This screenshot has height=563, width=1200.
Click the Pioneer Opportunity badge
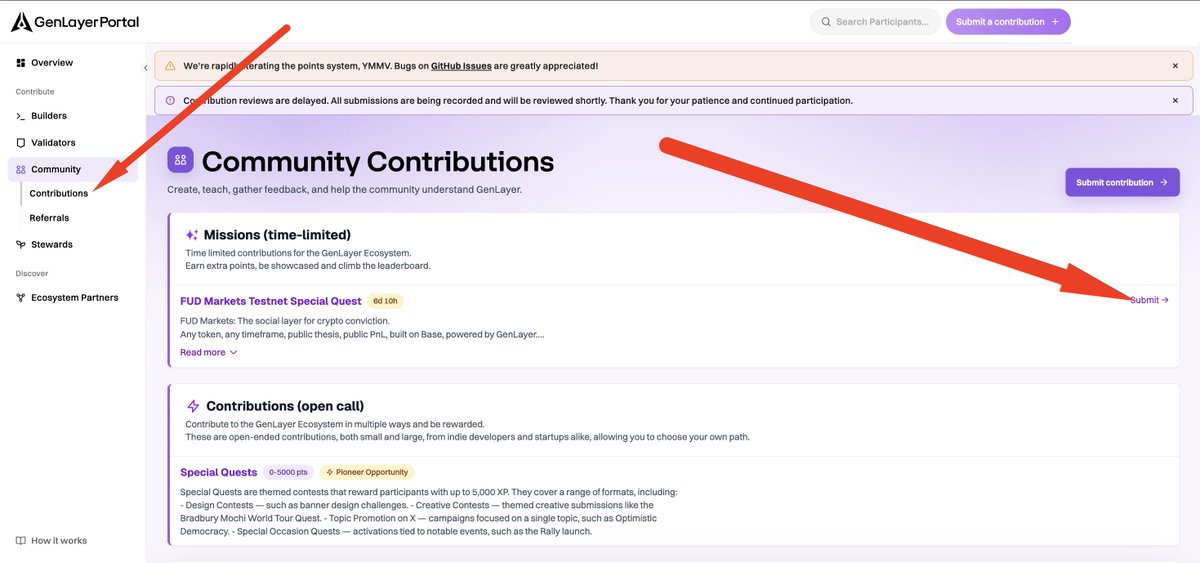point(366,472)
